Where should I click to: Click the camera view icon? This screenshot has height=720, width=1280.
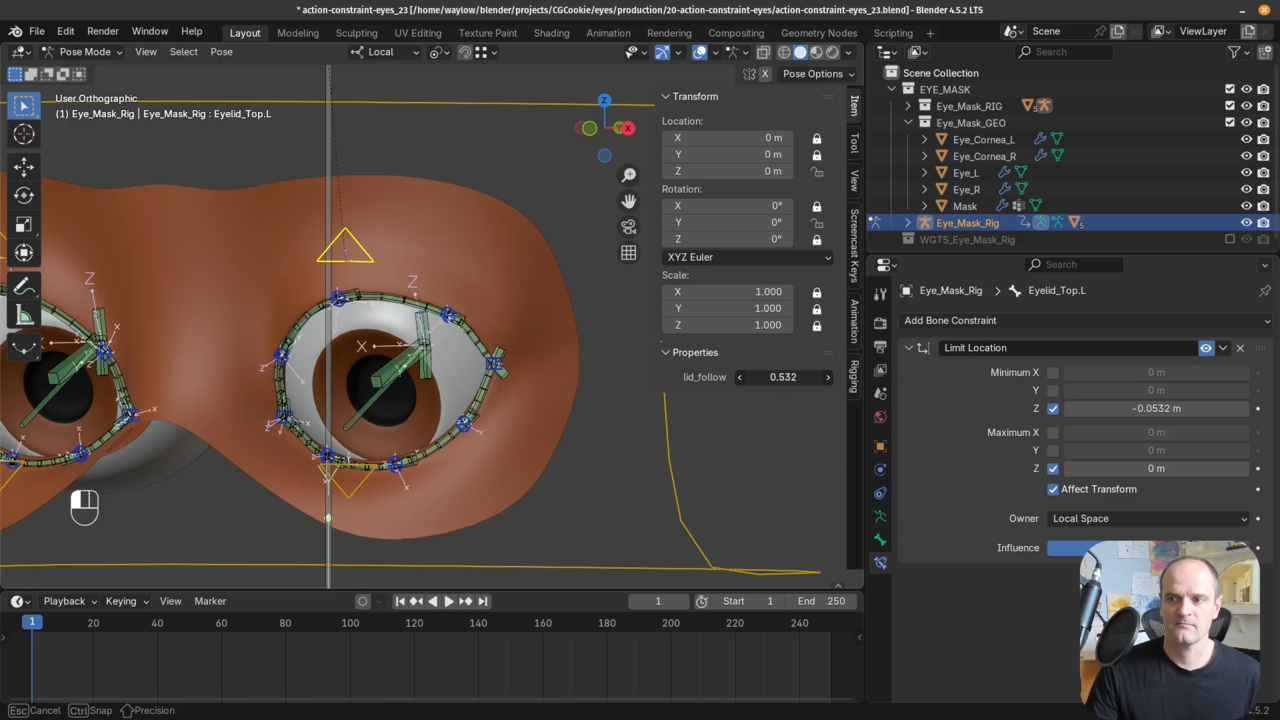tap(628, 227)
